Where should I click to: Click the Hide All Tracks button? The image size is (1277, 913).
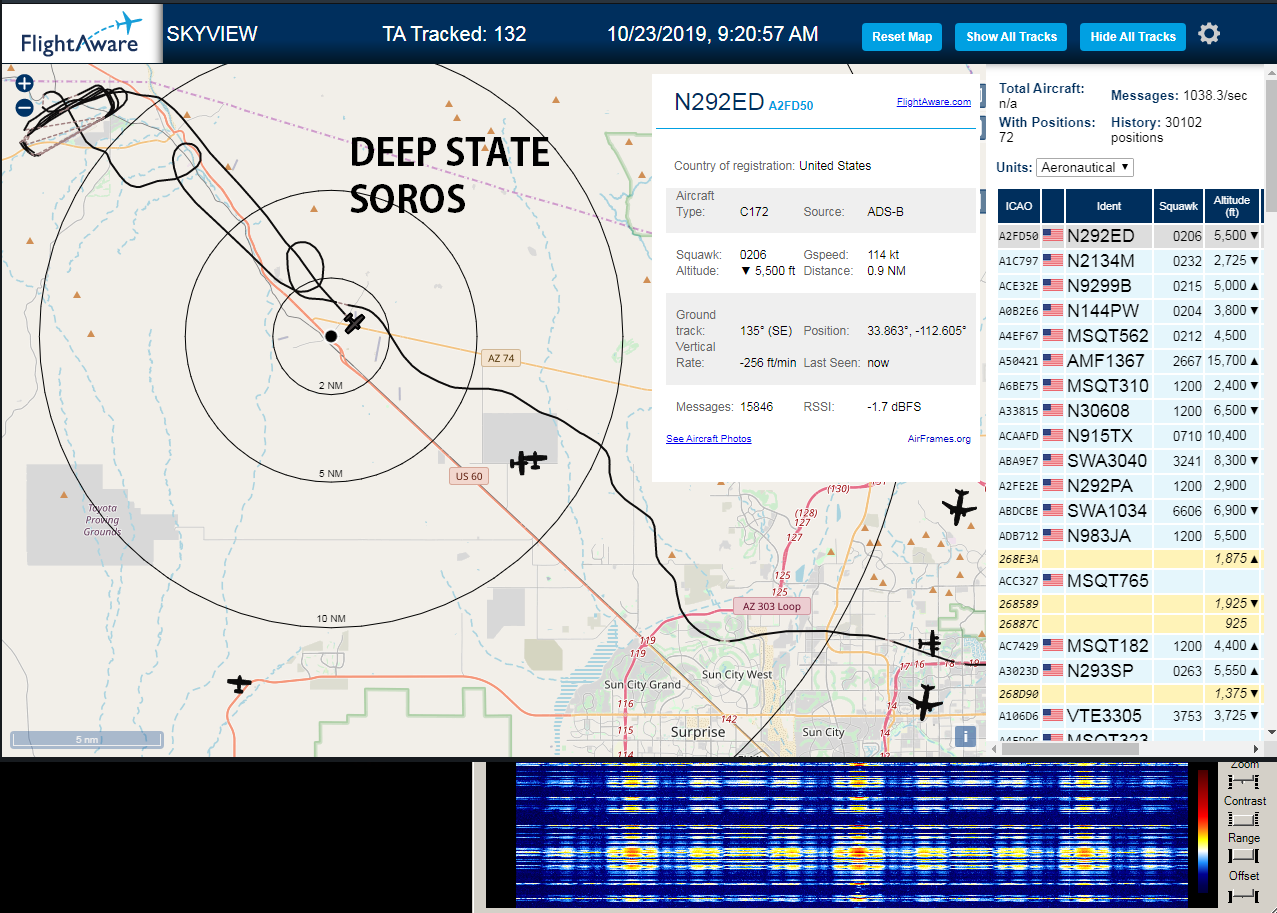coord(1133,37)
